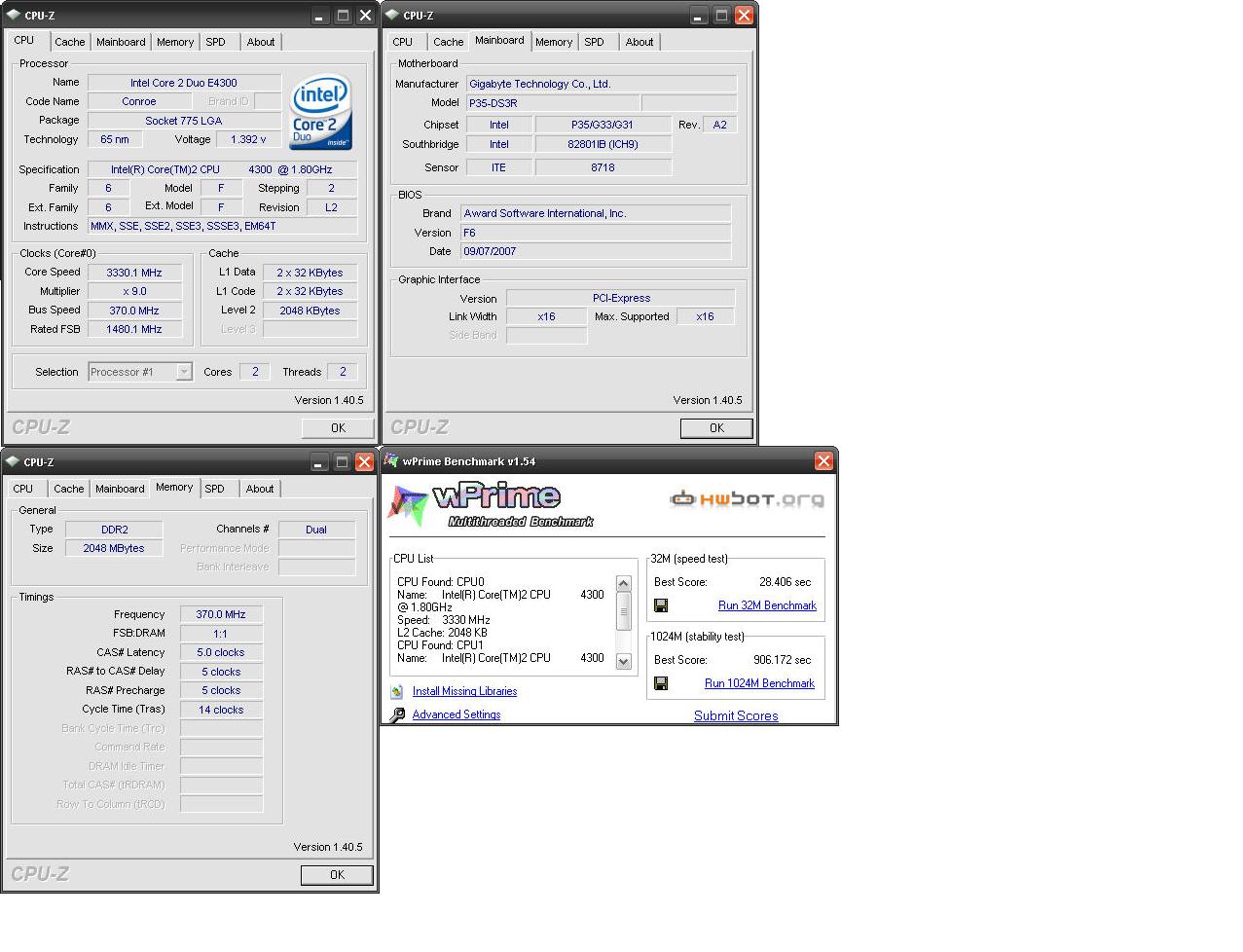Open Mainboard tab in the CPU window
This screenshot has width=1243, height=952.
coord(121,42)
